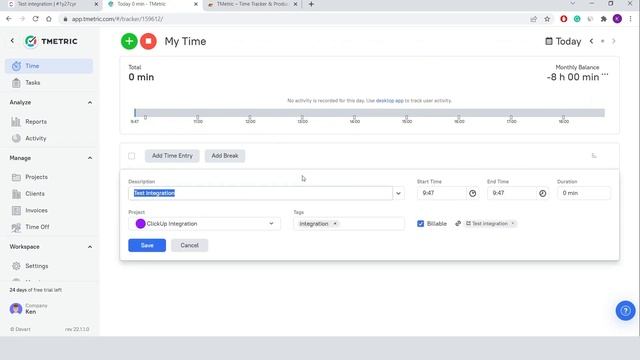
Task: Stop the running timer with the red button
Action: [148, 41]
